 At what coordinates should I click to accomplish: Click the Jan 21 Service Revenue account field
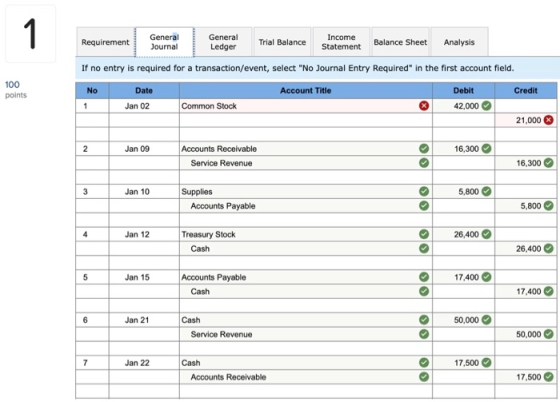tap(306, 334)
